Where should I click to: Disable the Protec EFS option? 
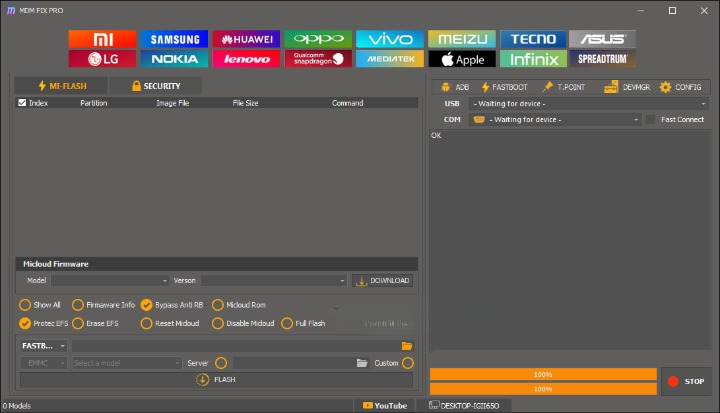click(x=25, y=323)
